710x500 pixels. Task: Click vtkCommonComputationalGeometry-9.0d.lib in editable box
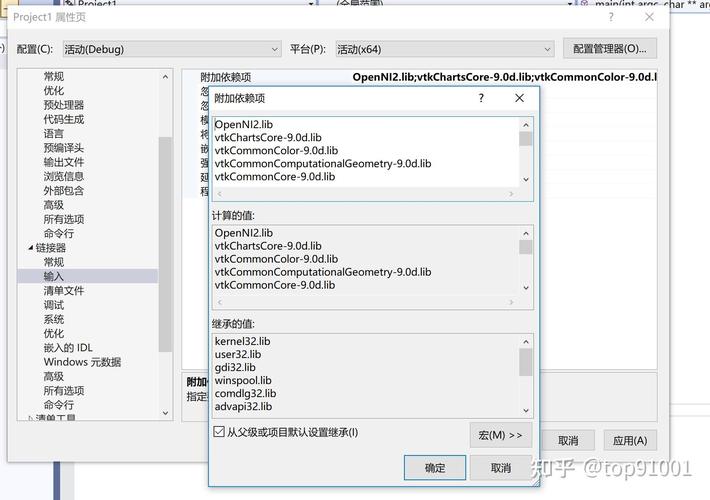point(323,163)
